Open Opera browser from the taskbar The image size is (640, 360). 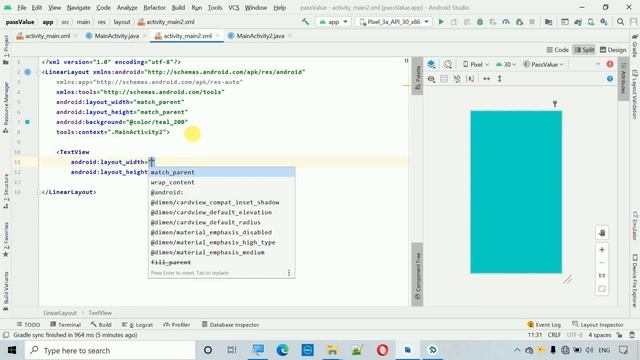(x=382, y=350)
